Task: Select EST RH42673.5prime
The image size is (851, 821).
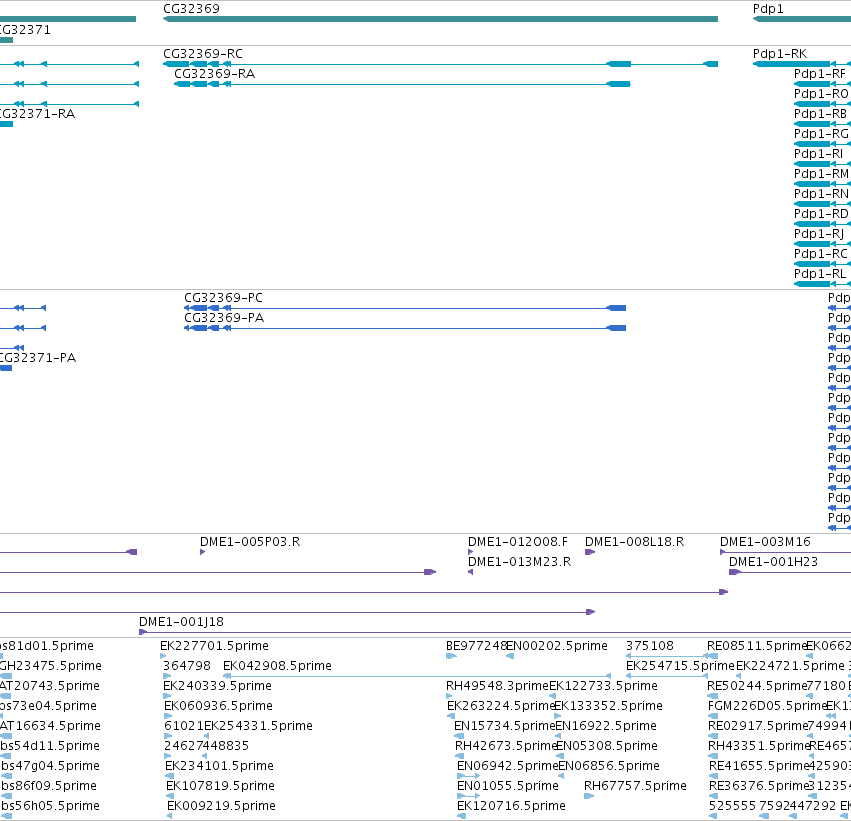Action: pyautogui.click(x=506, y=746)
